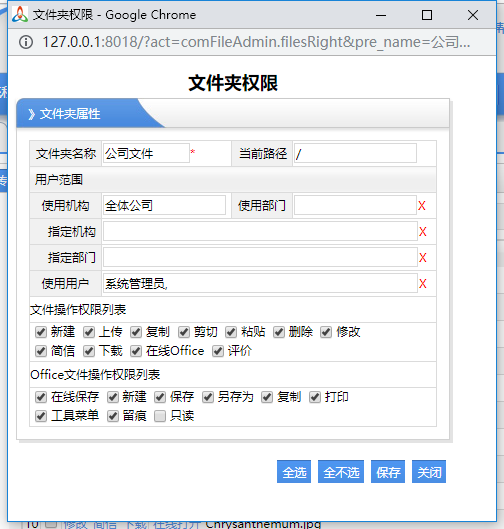Toggle the 在线Office permission checkbox

(x=136, y=351)
